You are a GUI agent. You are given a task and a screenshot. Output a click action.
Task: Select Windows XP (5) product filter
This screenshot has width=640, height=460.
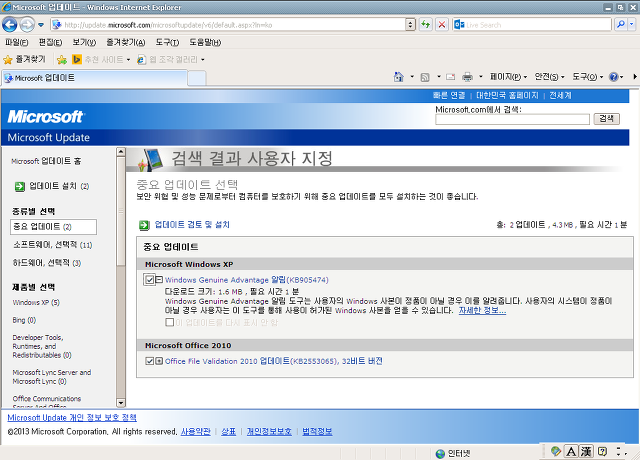tap(36, 302)
